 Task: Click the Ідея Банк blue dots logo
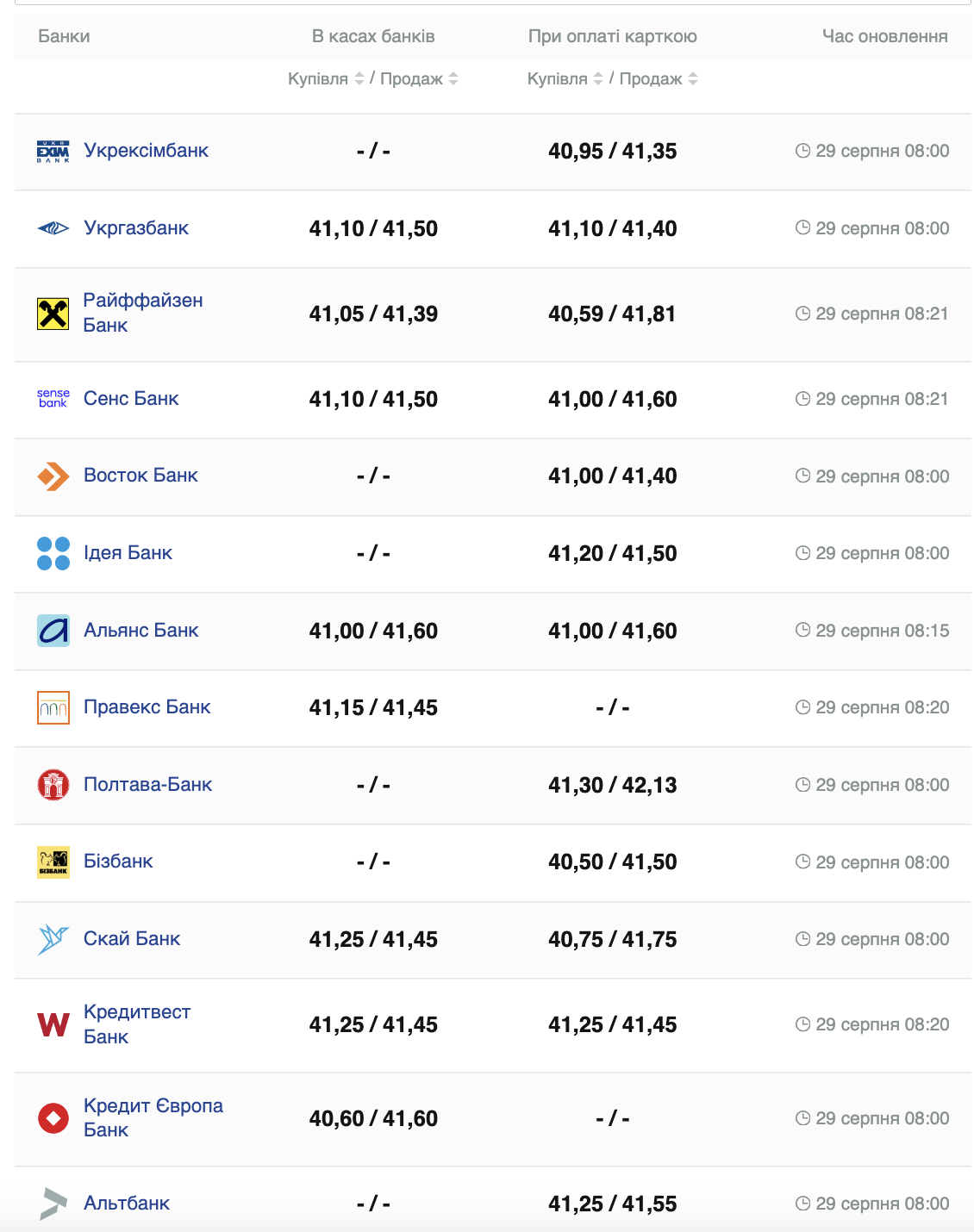click(x=53, y=553)
